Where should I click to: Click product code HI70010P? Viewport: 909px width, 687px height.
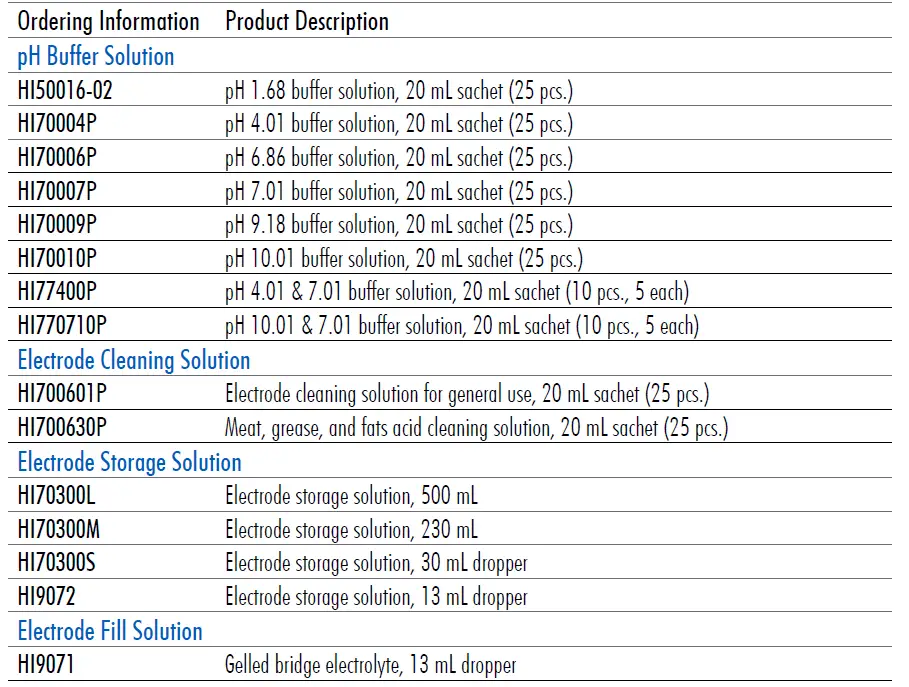pyautogui.click(x=58, y=259)
